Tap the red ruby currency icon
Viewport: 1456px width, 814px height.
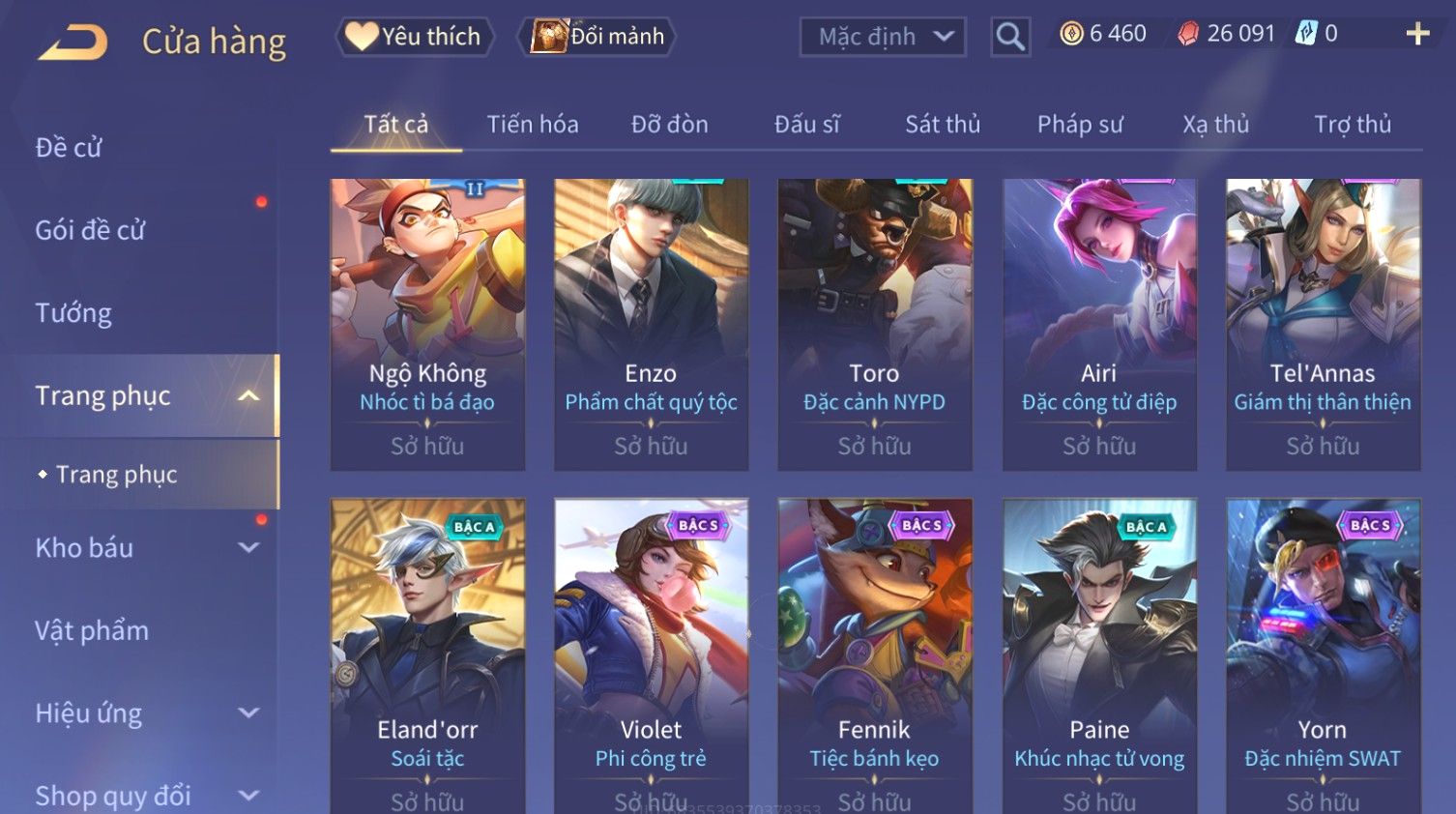tap(1188, 34)
